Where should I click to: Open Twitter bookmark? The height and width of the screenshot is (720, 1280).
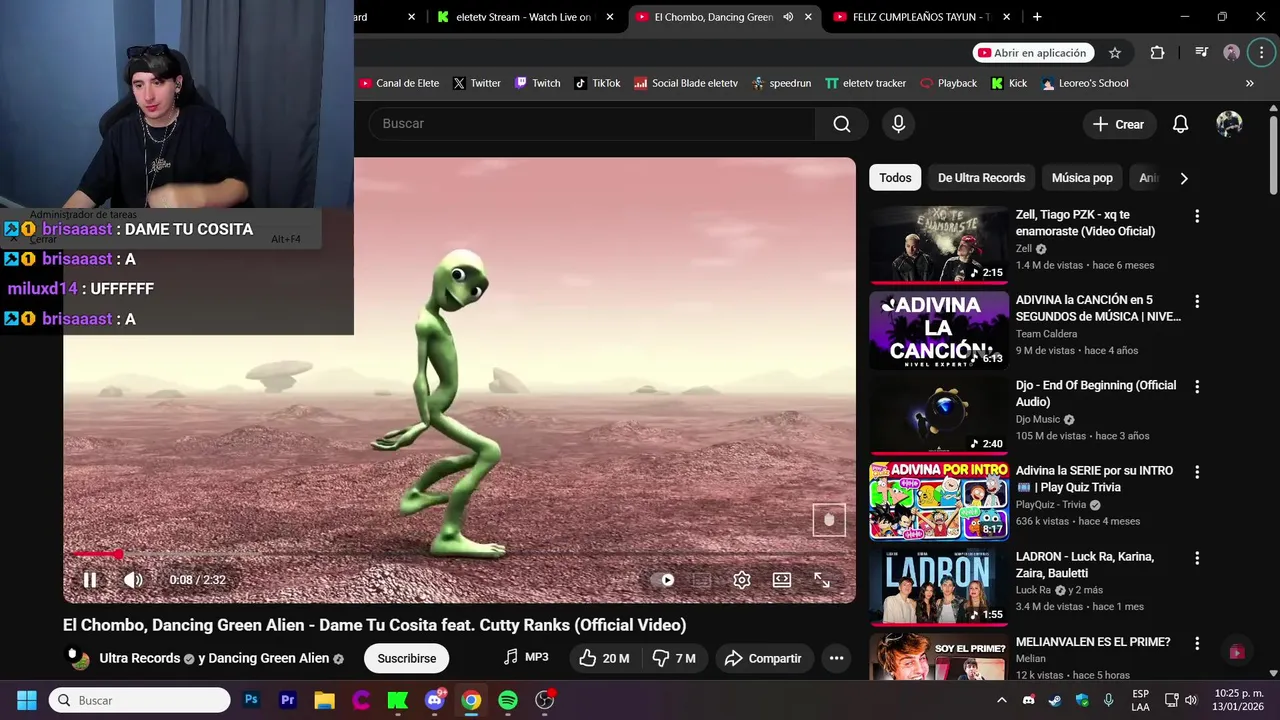point(476,83)
